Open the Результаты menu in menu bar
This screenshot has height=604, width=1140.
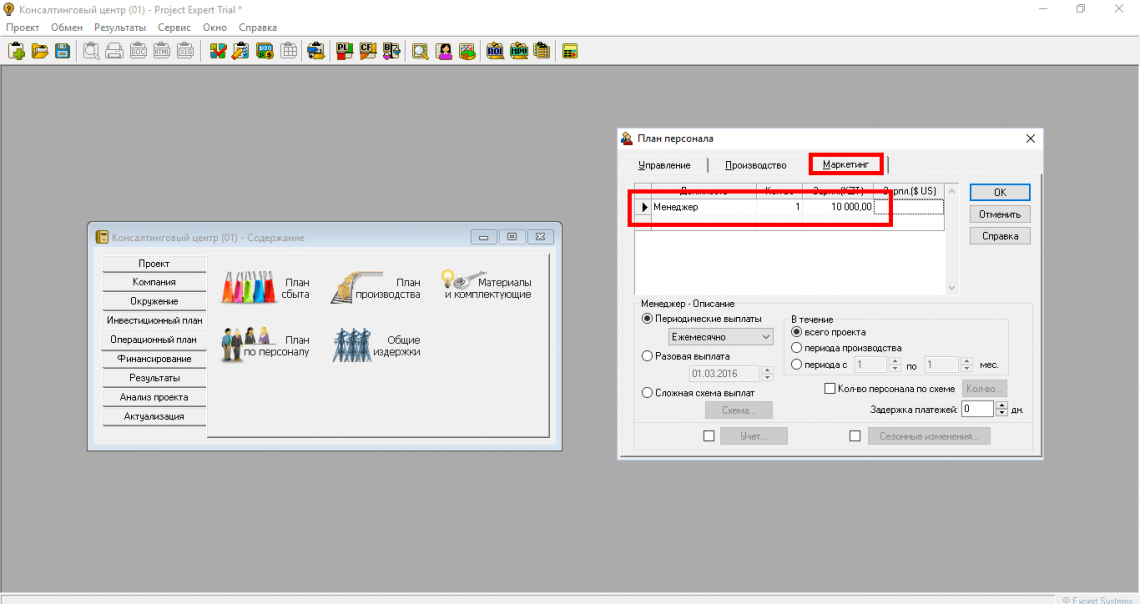tap(120, 27)
